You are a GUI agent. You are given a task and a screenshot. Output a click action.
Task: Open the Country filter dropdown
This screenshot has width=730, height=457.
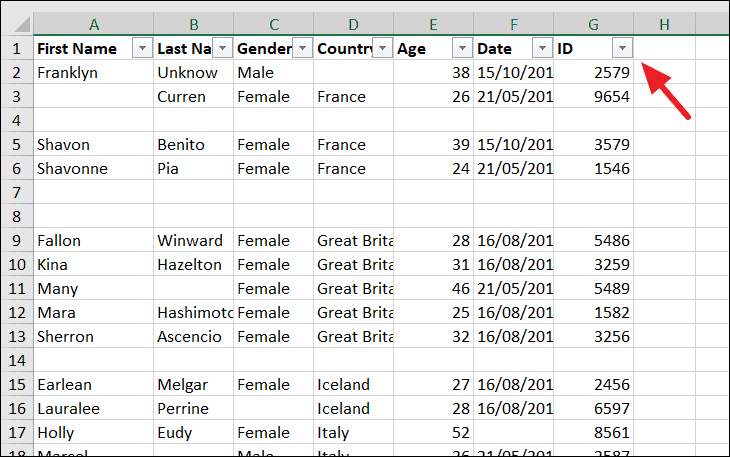tap(382, 48)
